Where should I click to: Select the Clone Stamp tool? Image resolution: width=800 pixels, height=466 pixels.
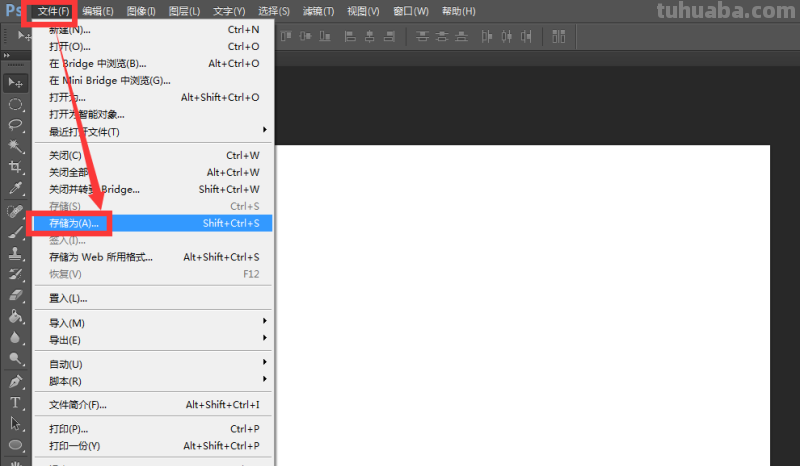coord(16,253)
